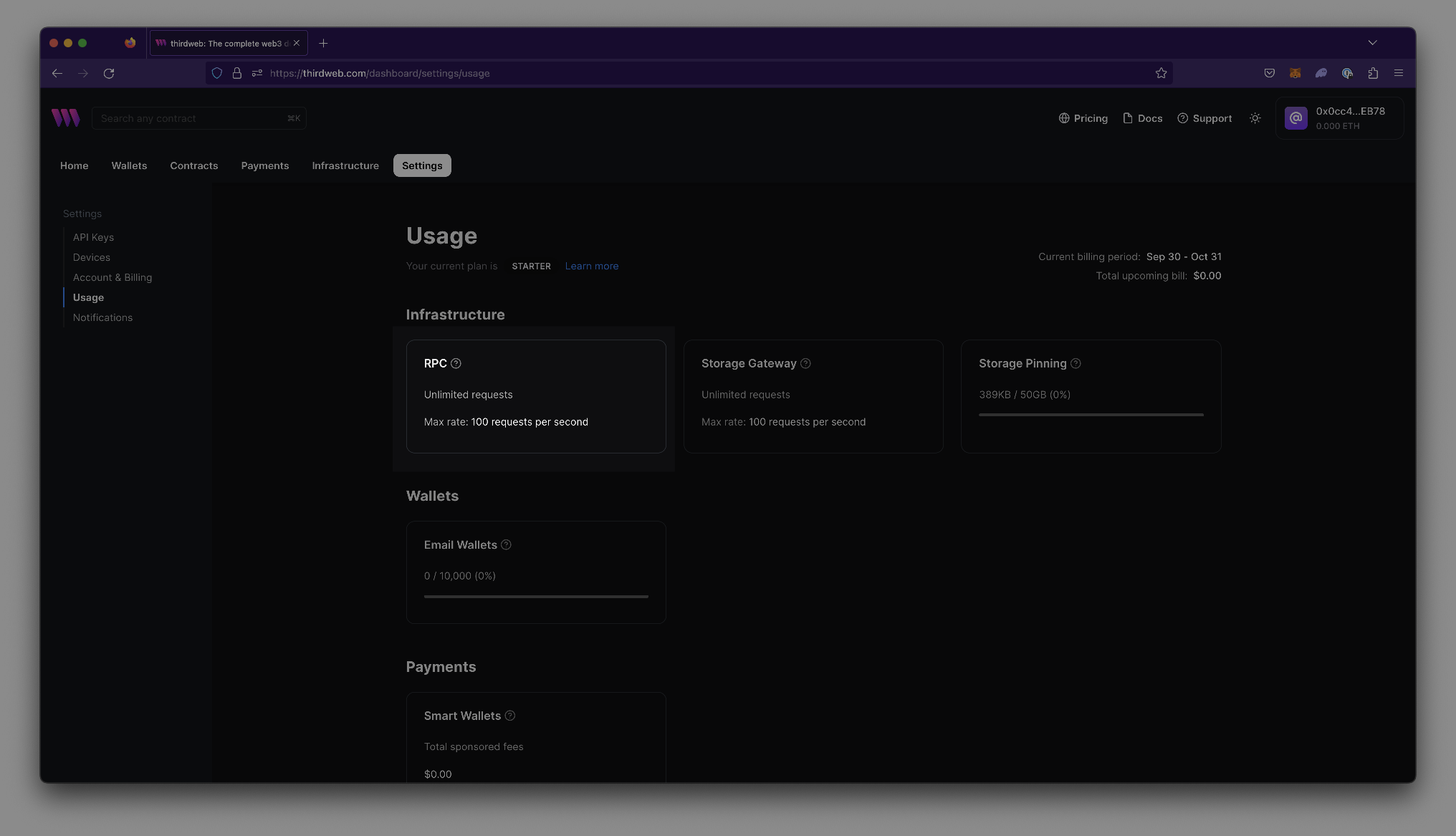Open the Firefox application hamburger menu

(1398, 73)
